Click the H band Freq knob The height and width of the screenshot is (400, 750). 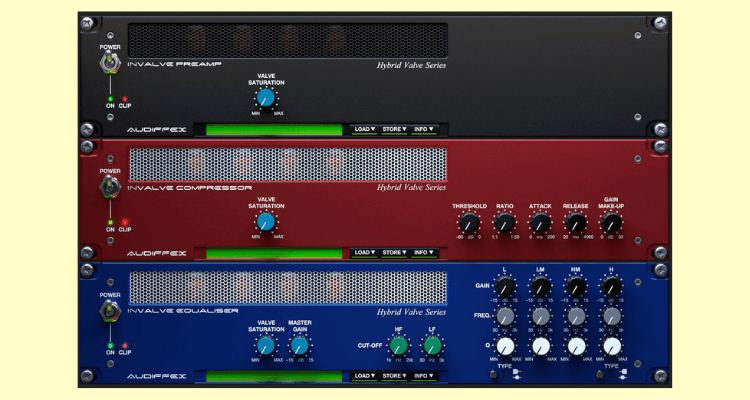(x=612, y=316)
